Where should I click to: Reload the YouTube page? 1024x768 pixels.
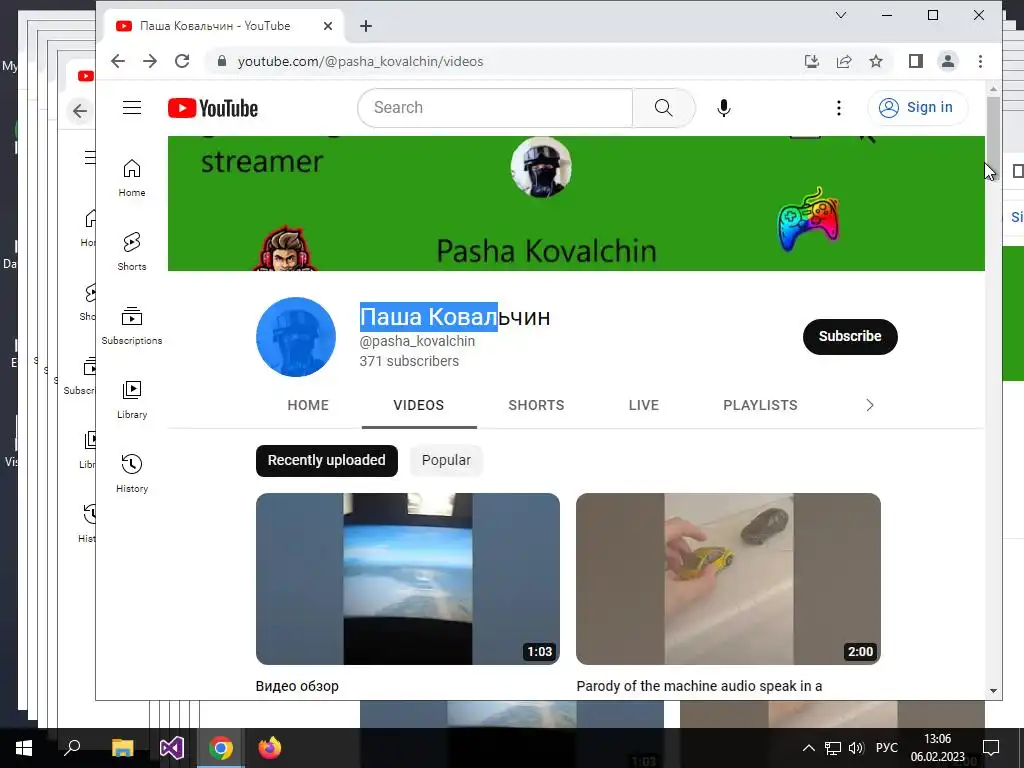click(182, 61)
